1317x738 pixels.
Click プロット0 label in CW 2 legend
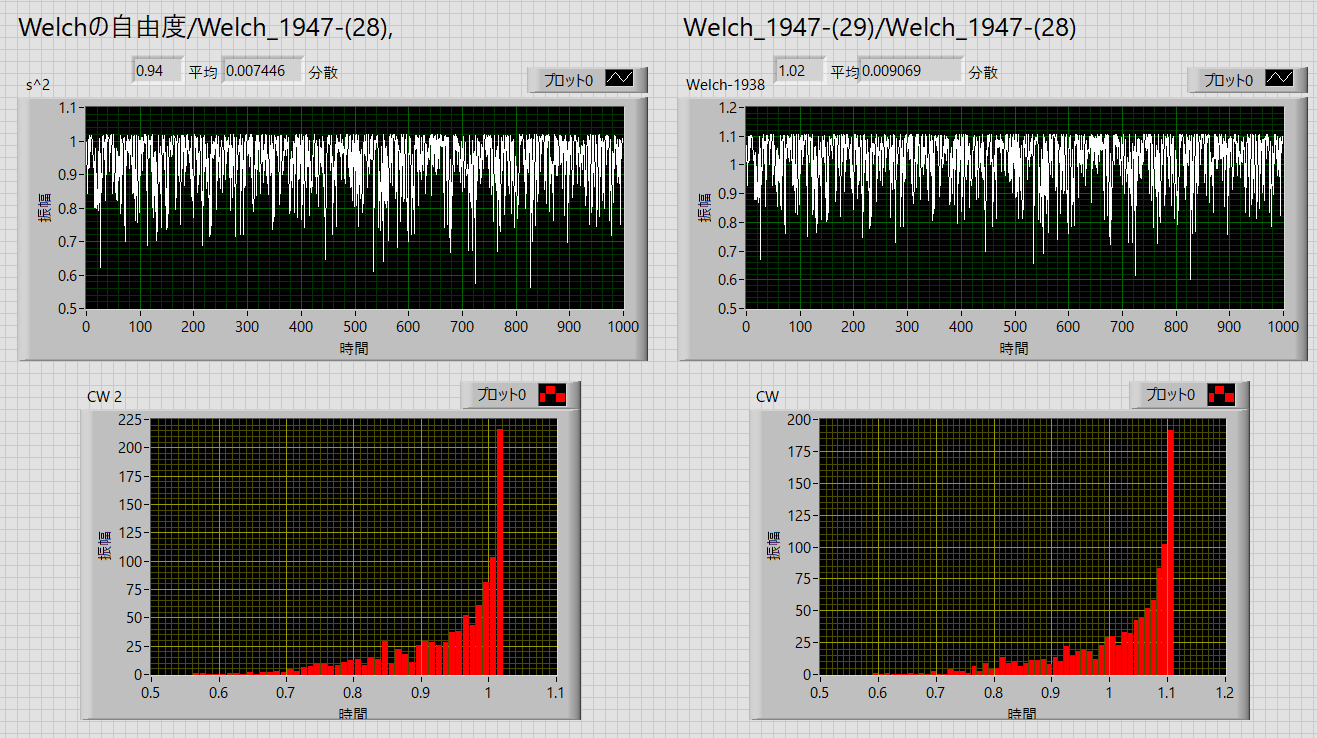[x=501, y=395]
